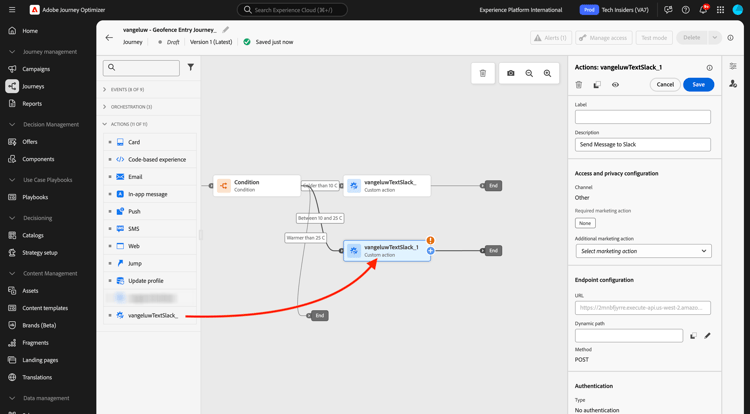Open the app switcher grid

[x=720, y=10]
